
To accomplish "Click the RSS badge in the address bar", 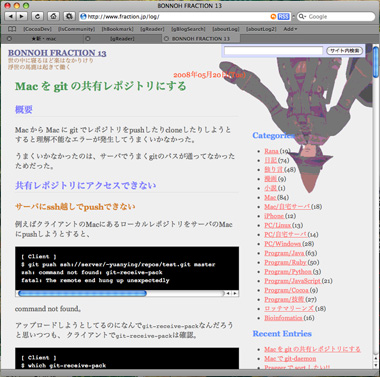I will tap(283, 16).
